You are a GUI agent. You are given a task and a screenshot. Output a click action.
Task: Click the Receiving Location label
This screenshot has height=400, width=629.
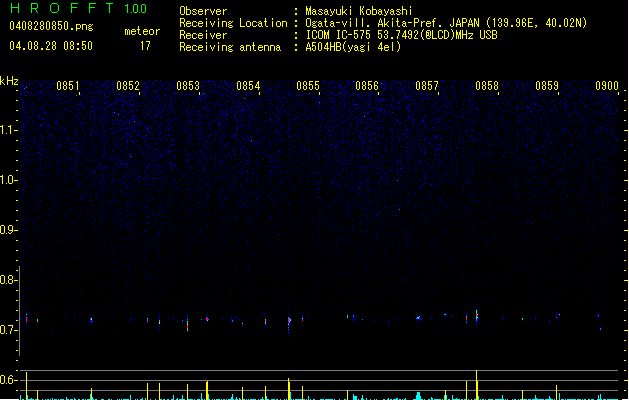tap(233, 23)
